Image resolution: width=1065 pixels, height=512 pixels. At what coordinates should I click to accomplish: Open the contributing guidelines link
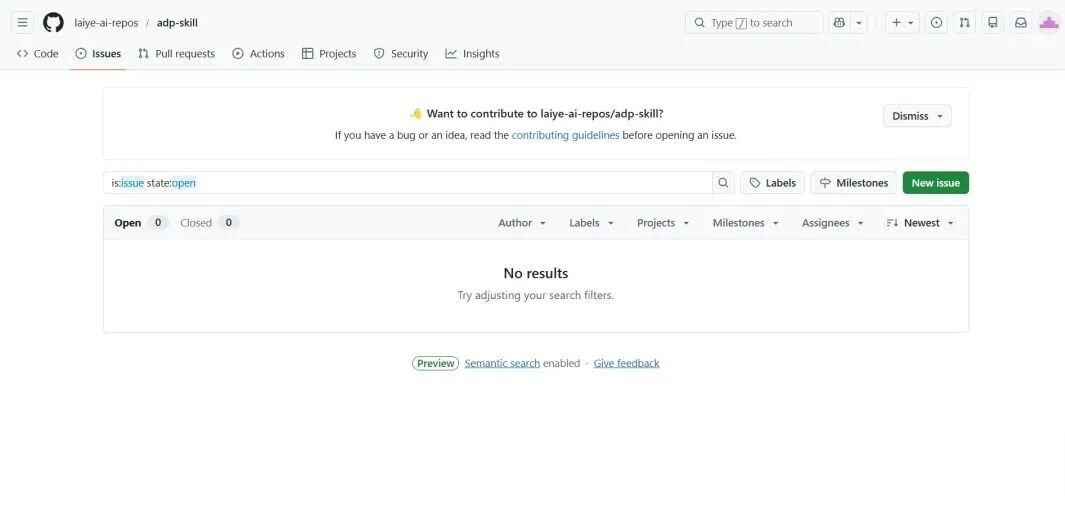[565, 135]
